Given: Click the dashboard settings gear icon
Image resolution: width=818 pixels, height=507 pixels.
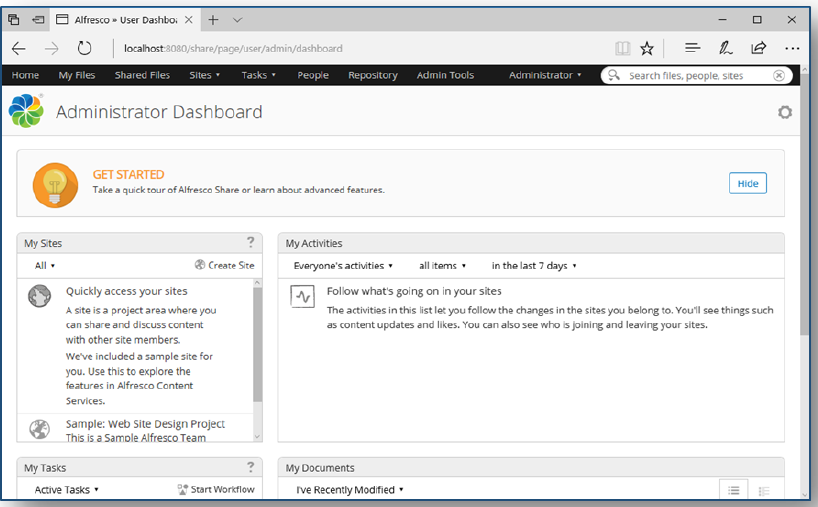Looking at the screenshot, I should coord(785,112).
